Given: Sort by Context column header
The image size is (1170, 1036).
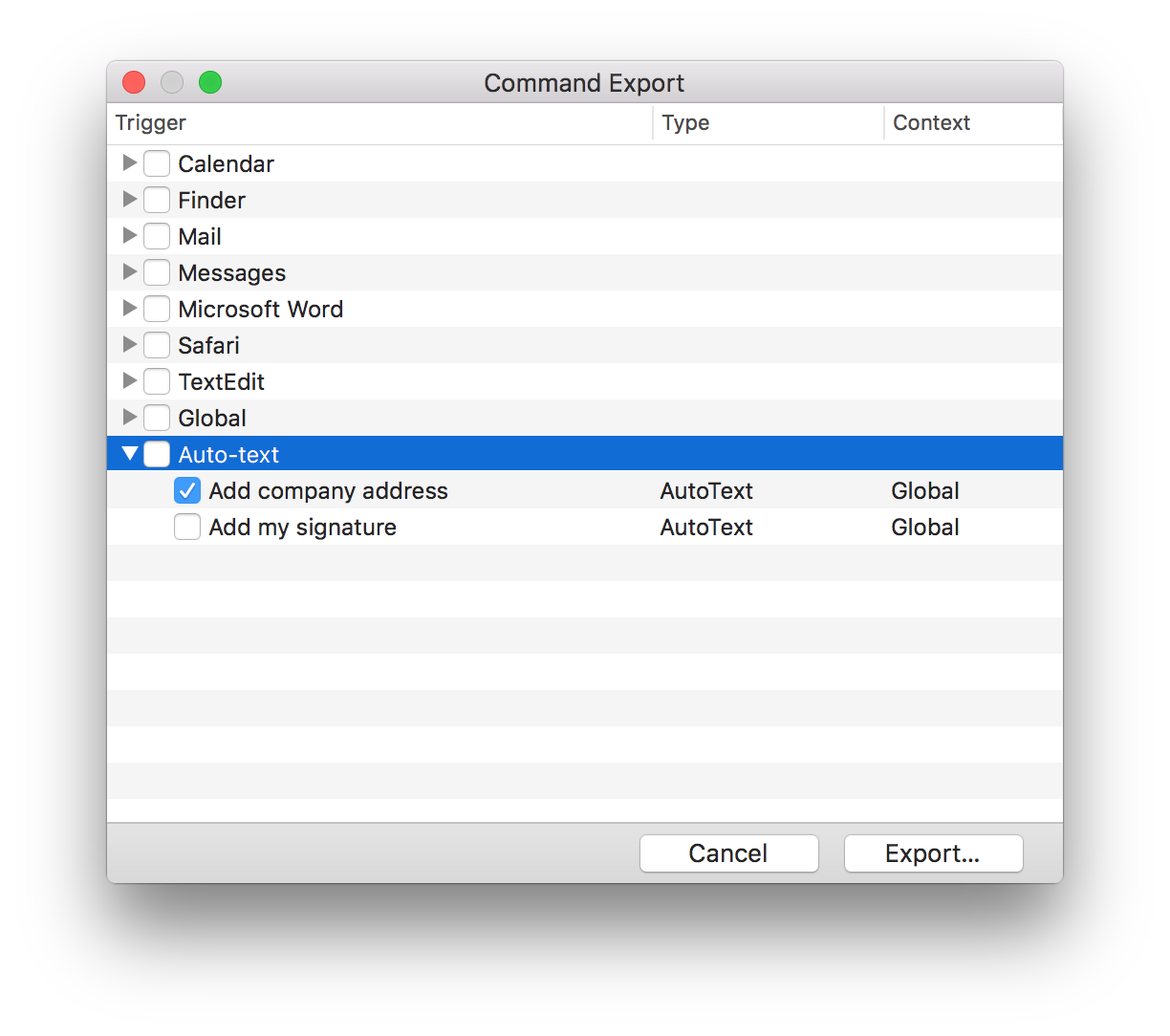Looking at the screenshot, I should (x=973, y=123).
